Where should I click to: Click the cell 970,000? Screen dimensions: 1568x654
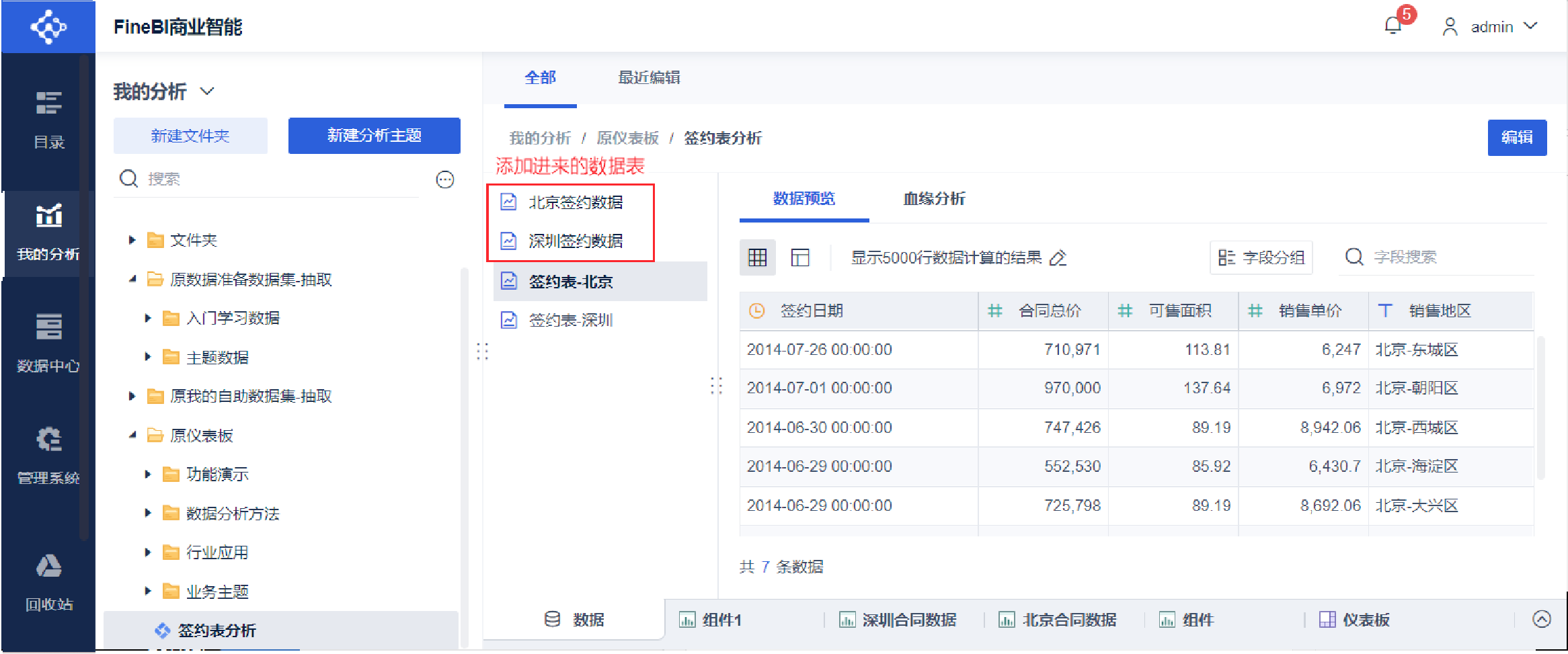1044,388
